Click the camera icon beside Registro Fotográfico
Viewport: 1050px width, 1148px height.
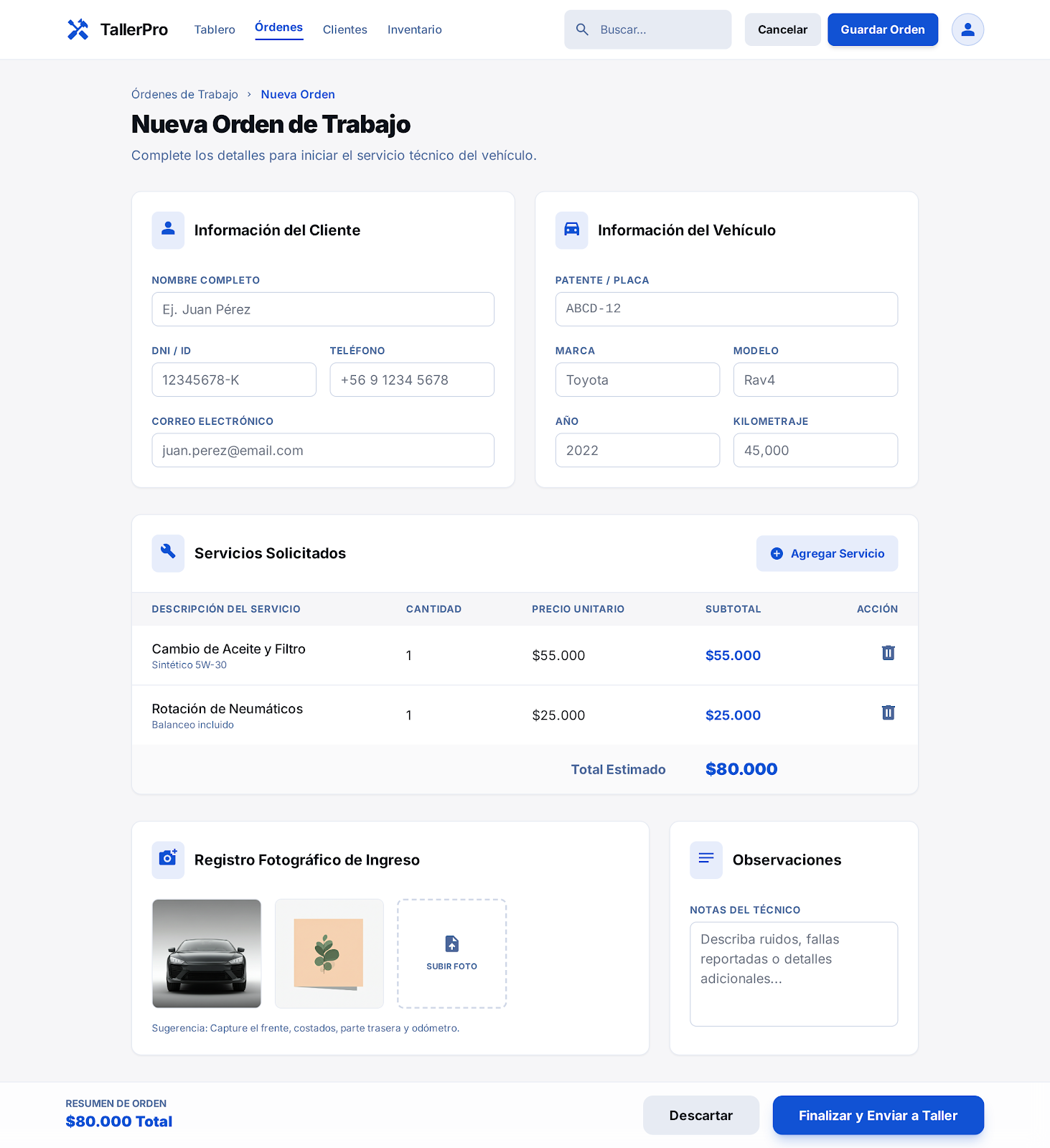click(x=168, y=860)
